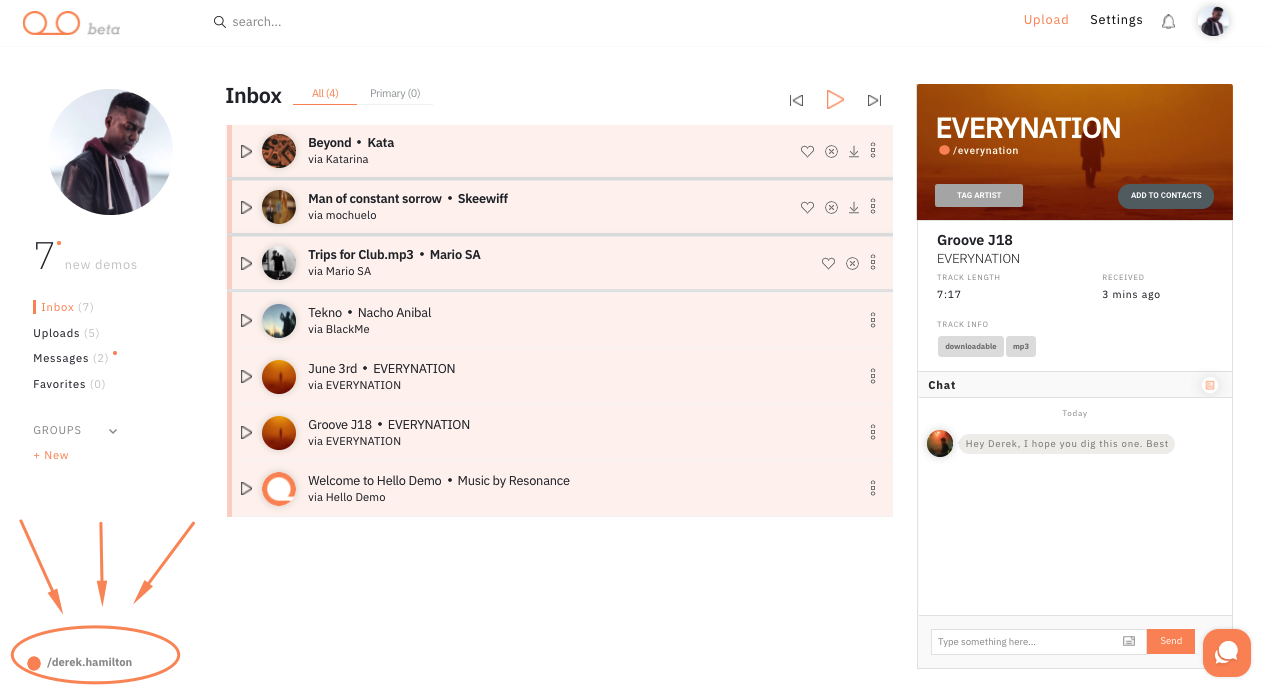Screen dimensions: 1269x689
Task: Click the mp3 tag
Action: pos(1021,346)
